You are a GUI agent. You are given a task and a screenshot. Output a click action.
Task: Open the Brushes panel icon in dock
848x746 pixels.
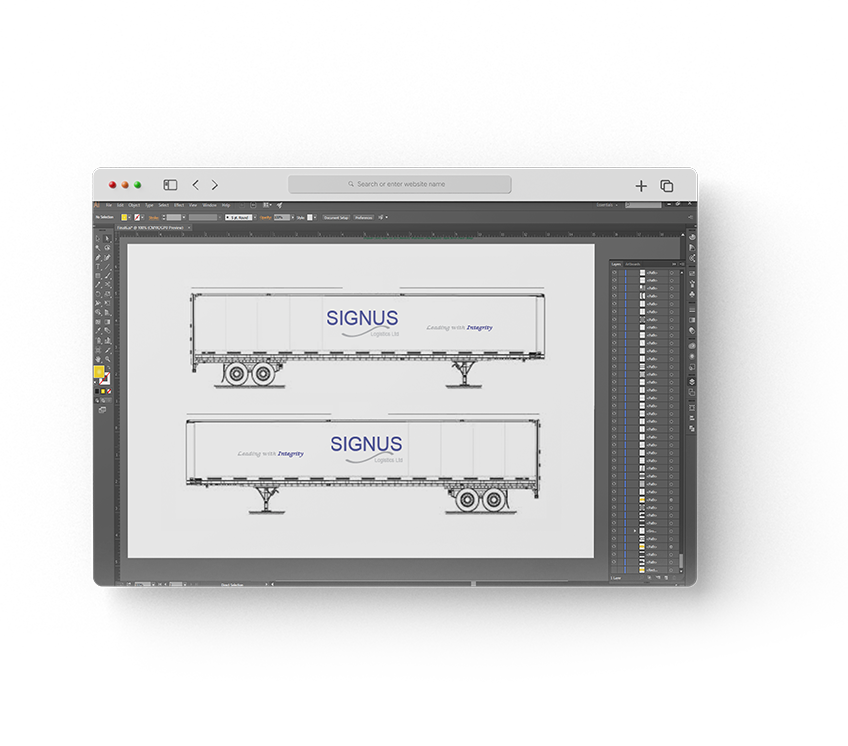tap(692, 284)
